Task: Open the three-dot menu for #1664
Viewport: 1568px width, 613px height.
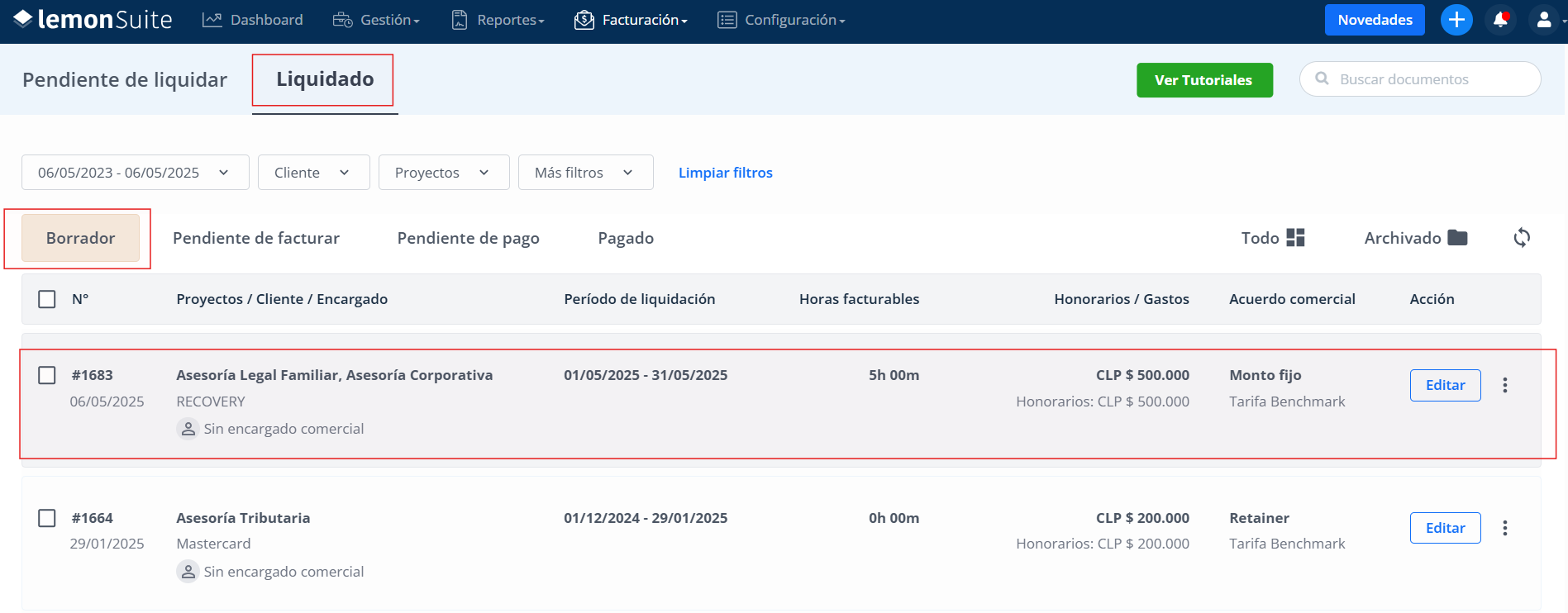Action: pos(1505,528)
